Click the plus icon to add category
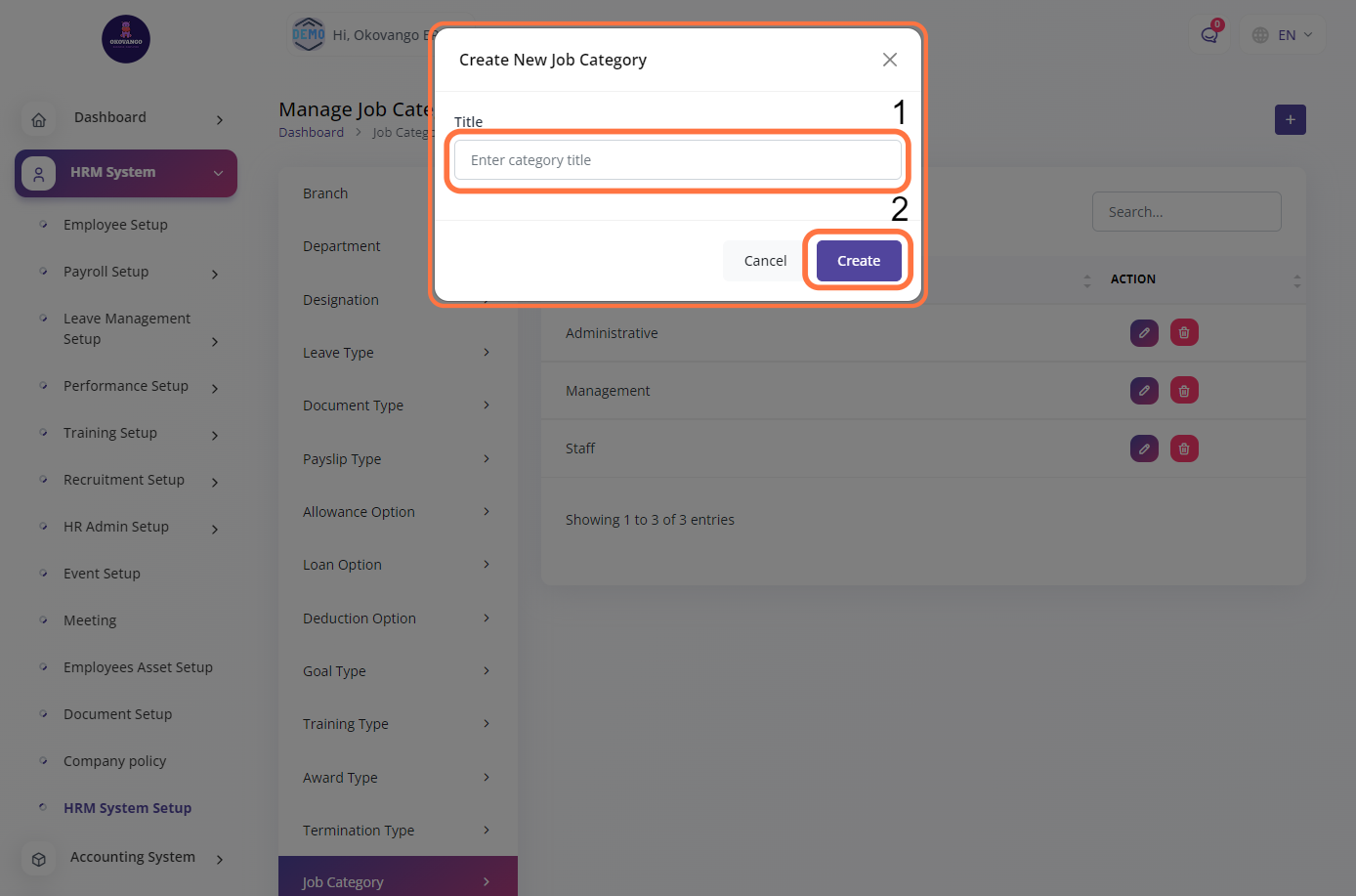This screenshot has height=896, width=1356. 1290,120
